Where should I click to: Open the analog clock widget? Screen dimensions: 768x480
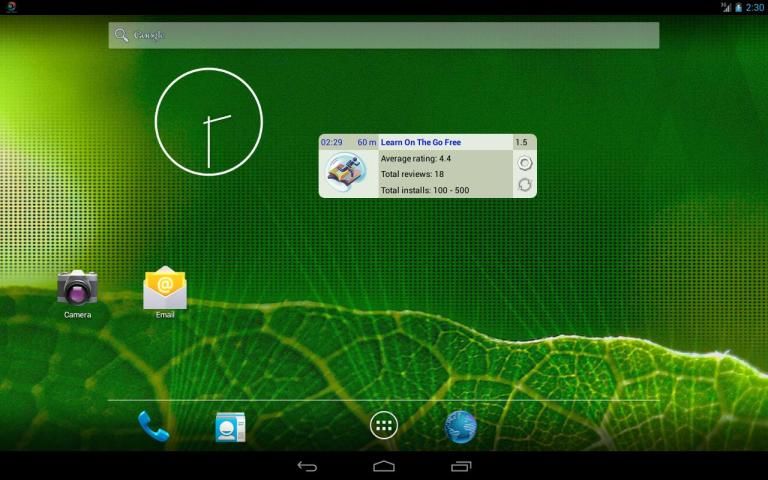[x=208, y=121]
